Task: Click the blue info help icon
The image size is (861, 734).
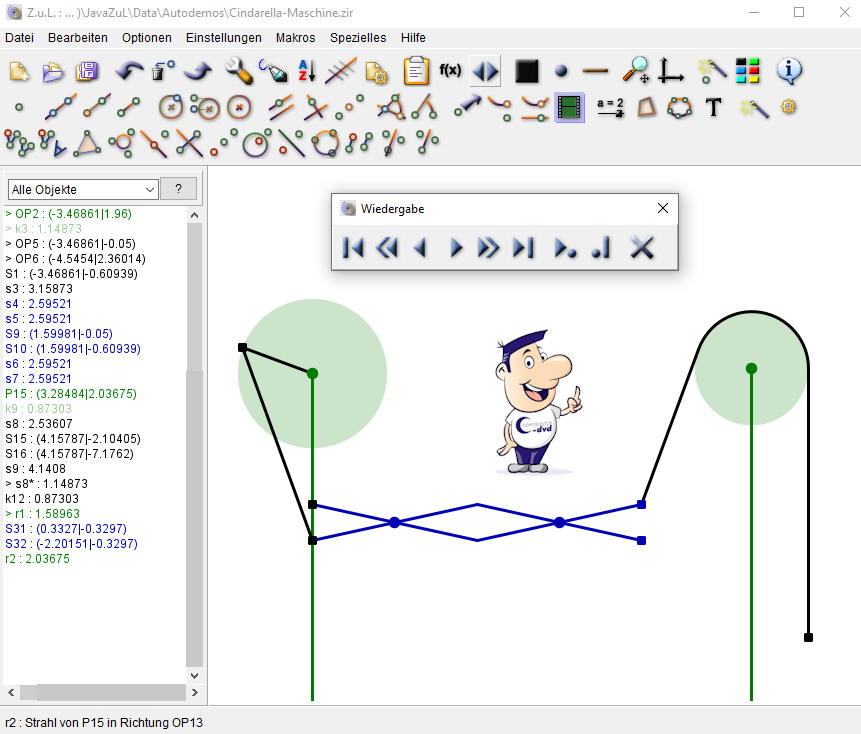Action: [789, 71]
